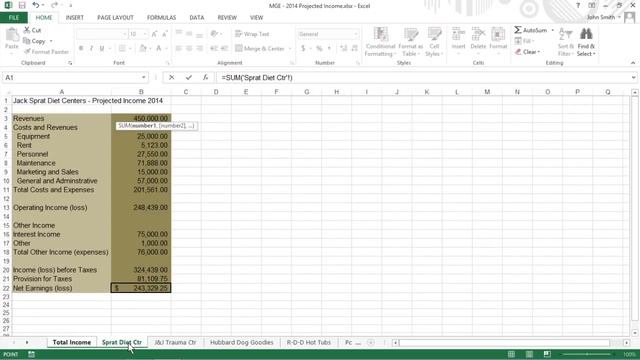Open Cell Styles gallery
640x360 pixels.
(x=434, y=42)
